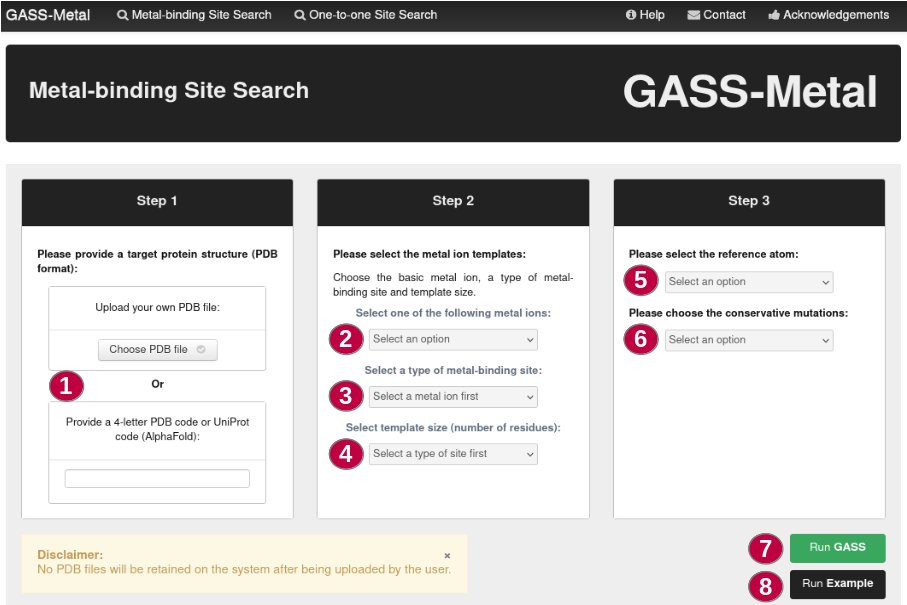
Task: Open the template size dropdown
Action: 453,454
